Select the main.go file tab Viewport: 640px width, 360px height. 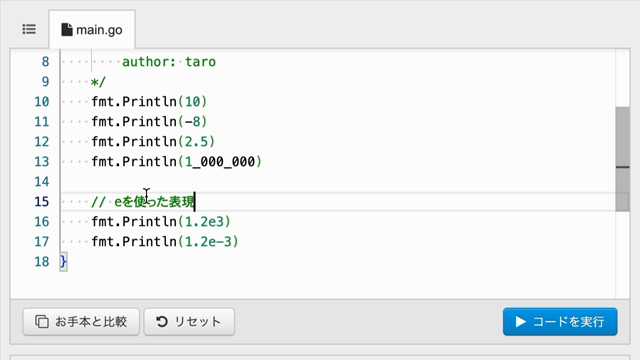92,30
